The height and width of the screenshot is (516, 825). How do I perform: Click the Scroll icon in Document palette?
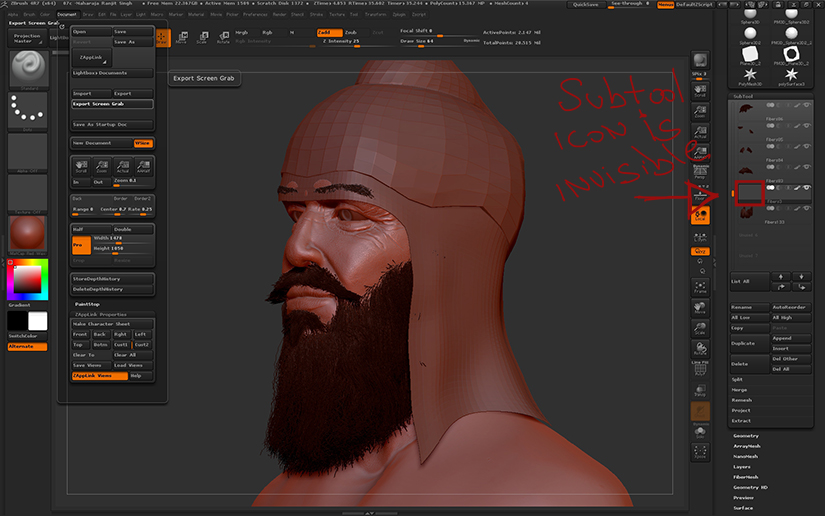(81, 166)
